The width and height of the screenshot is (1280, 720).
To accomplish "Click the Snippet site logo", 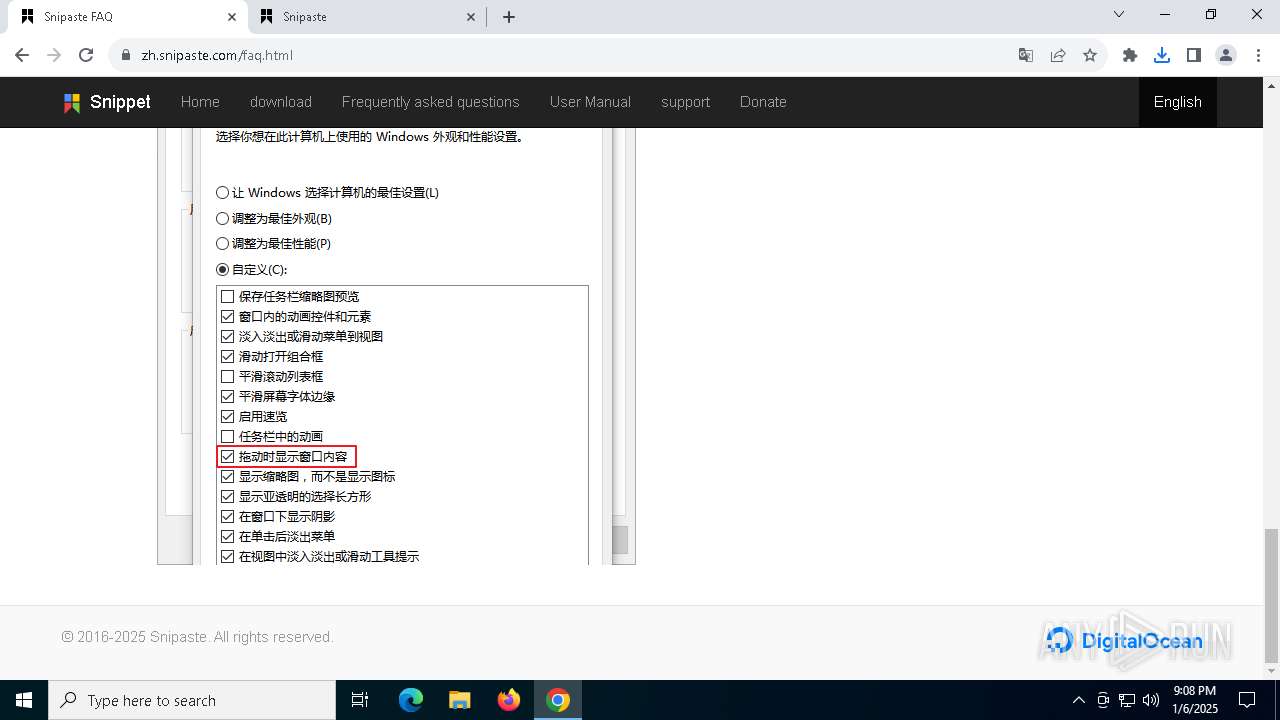I will tap(107, 102).
